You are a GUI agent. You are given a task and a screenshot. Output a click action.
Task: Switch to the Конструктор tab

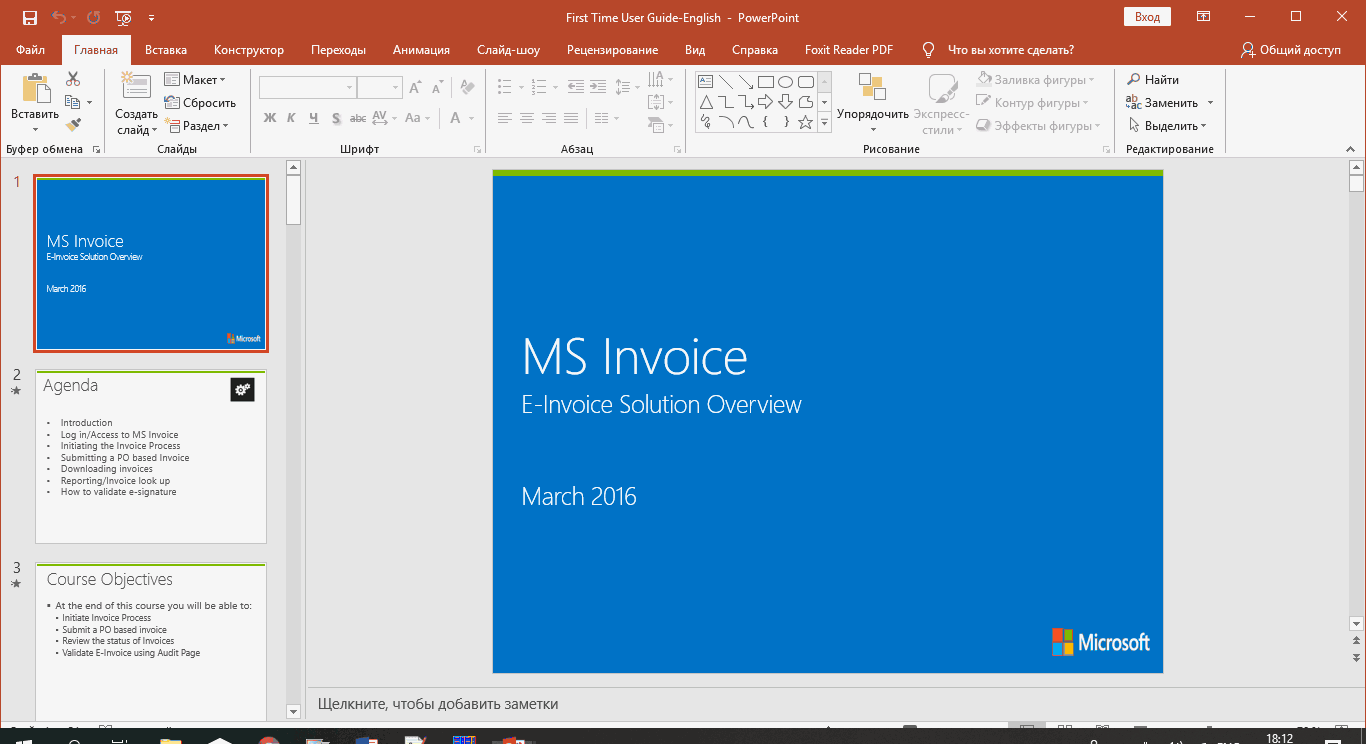249,49
